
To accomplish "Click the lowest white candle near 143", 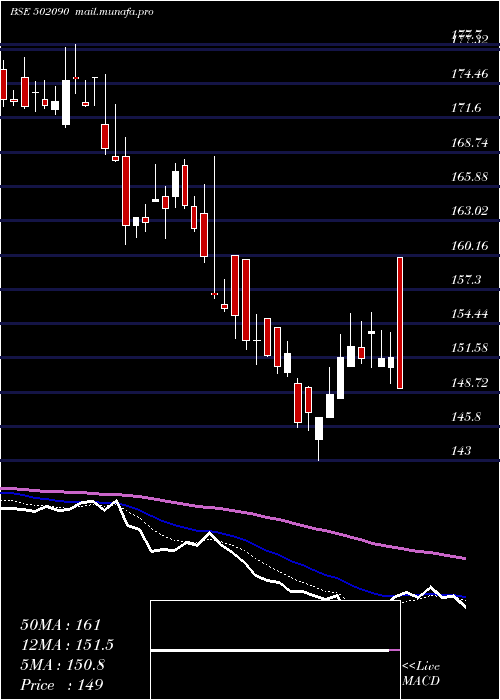I will [319, 429].
